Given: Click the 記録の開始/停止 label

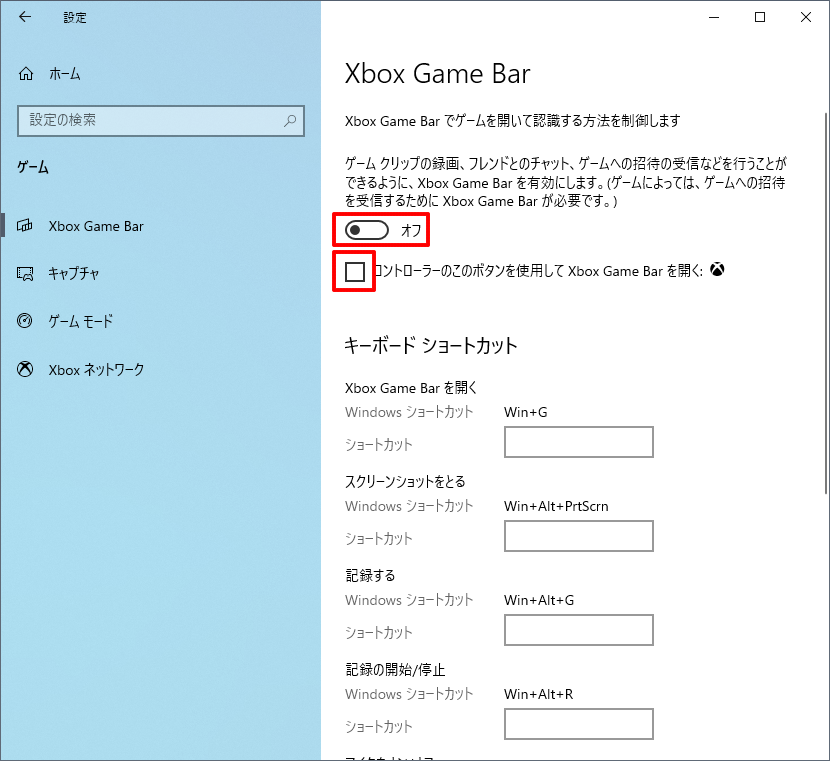Looking at the screenshot, I should coord(395,669).
